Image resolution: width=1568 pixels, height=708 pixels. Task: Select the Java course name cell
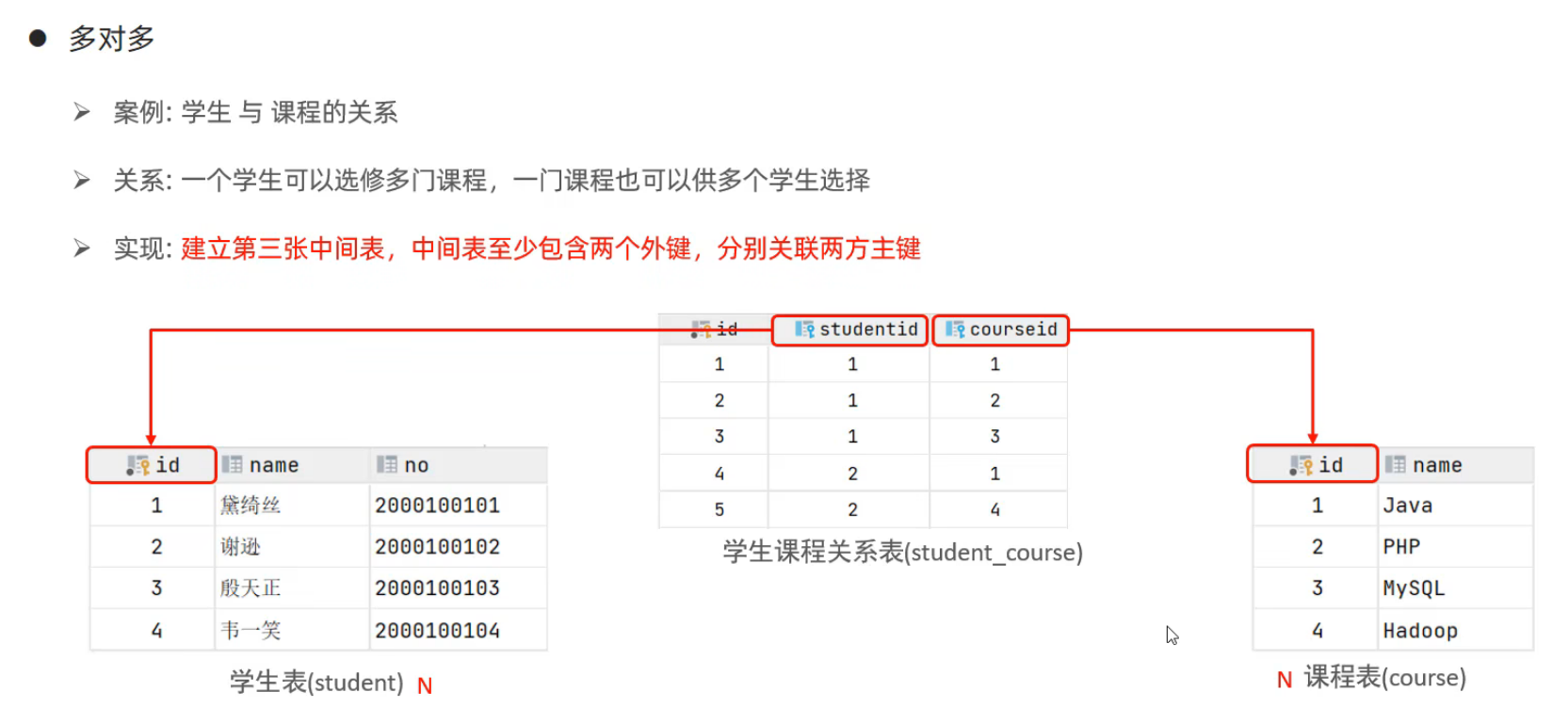click(x=1456, y=506)
